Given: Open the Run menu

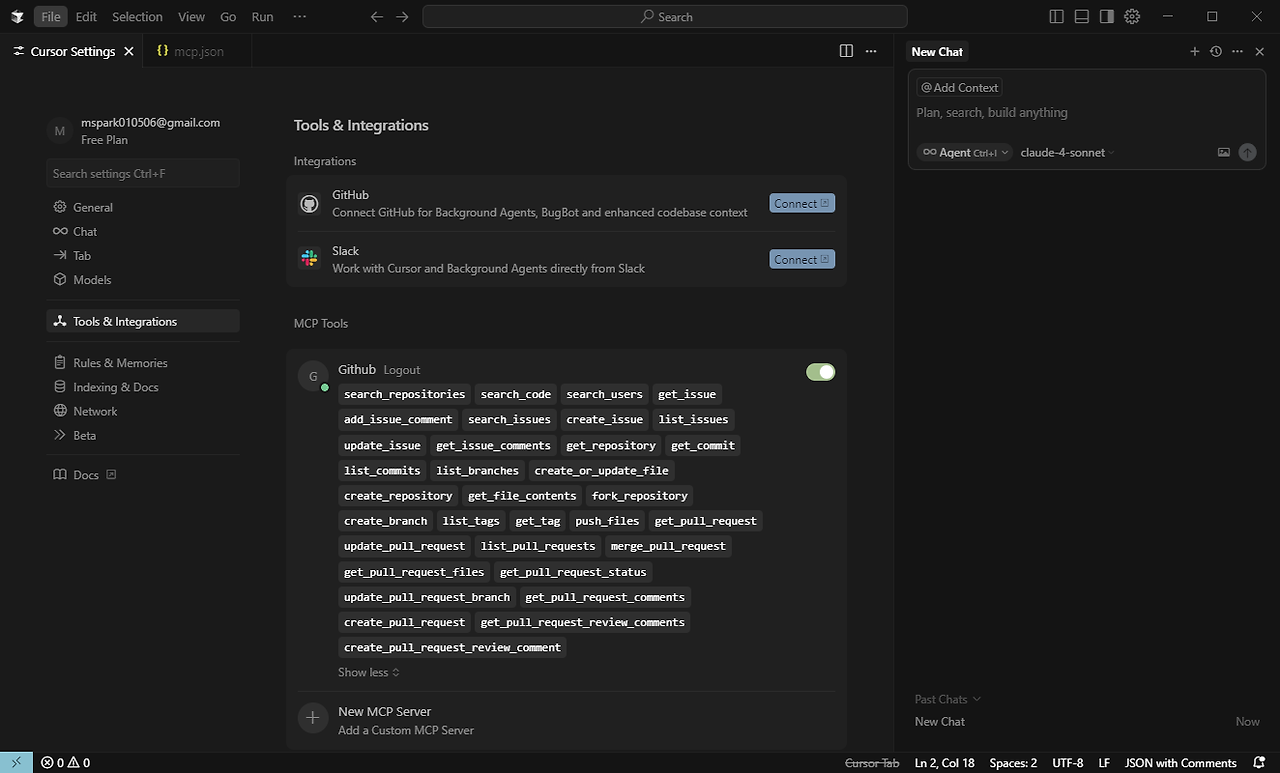Looking at the screenshot, I should tap(262, 17).
